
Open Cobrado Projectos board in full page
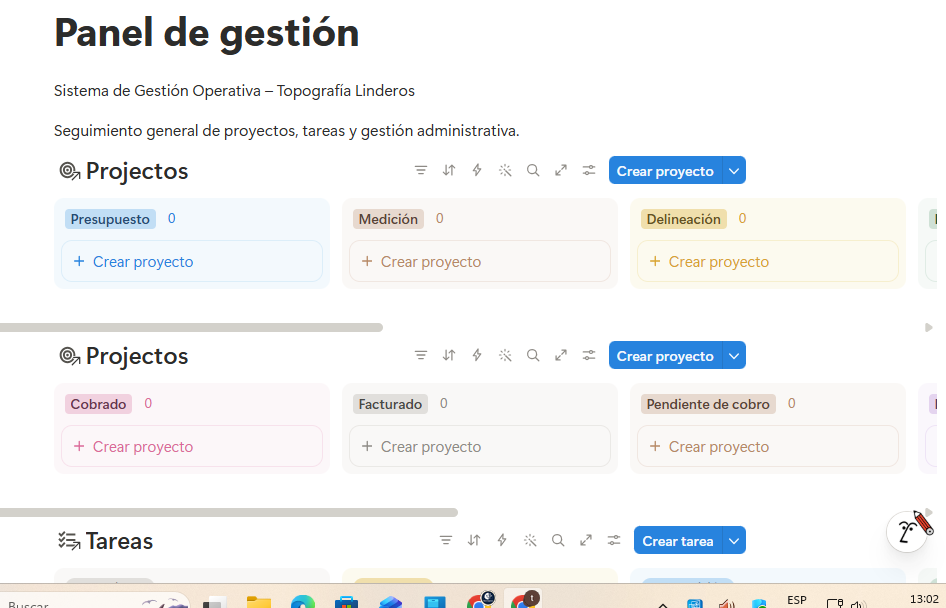point(561,356)
